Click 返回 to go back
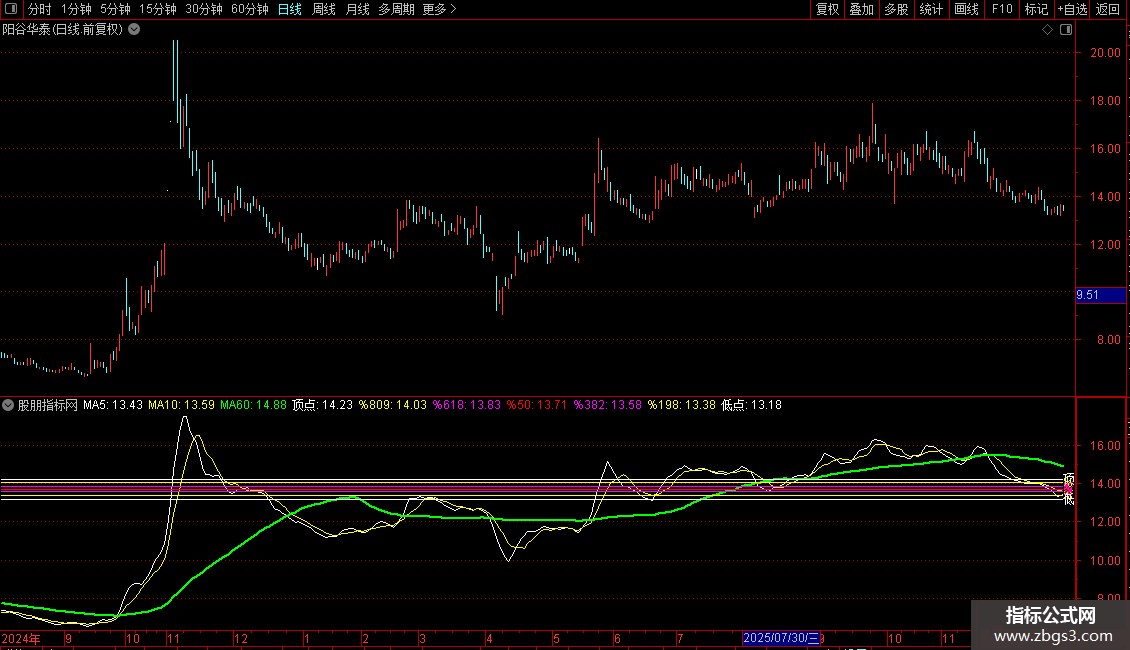 pos(1108,9)
